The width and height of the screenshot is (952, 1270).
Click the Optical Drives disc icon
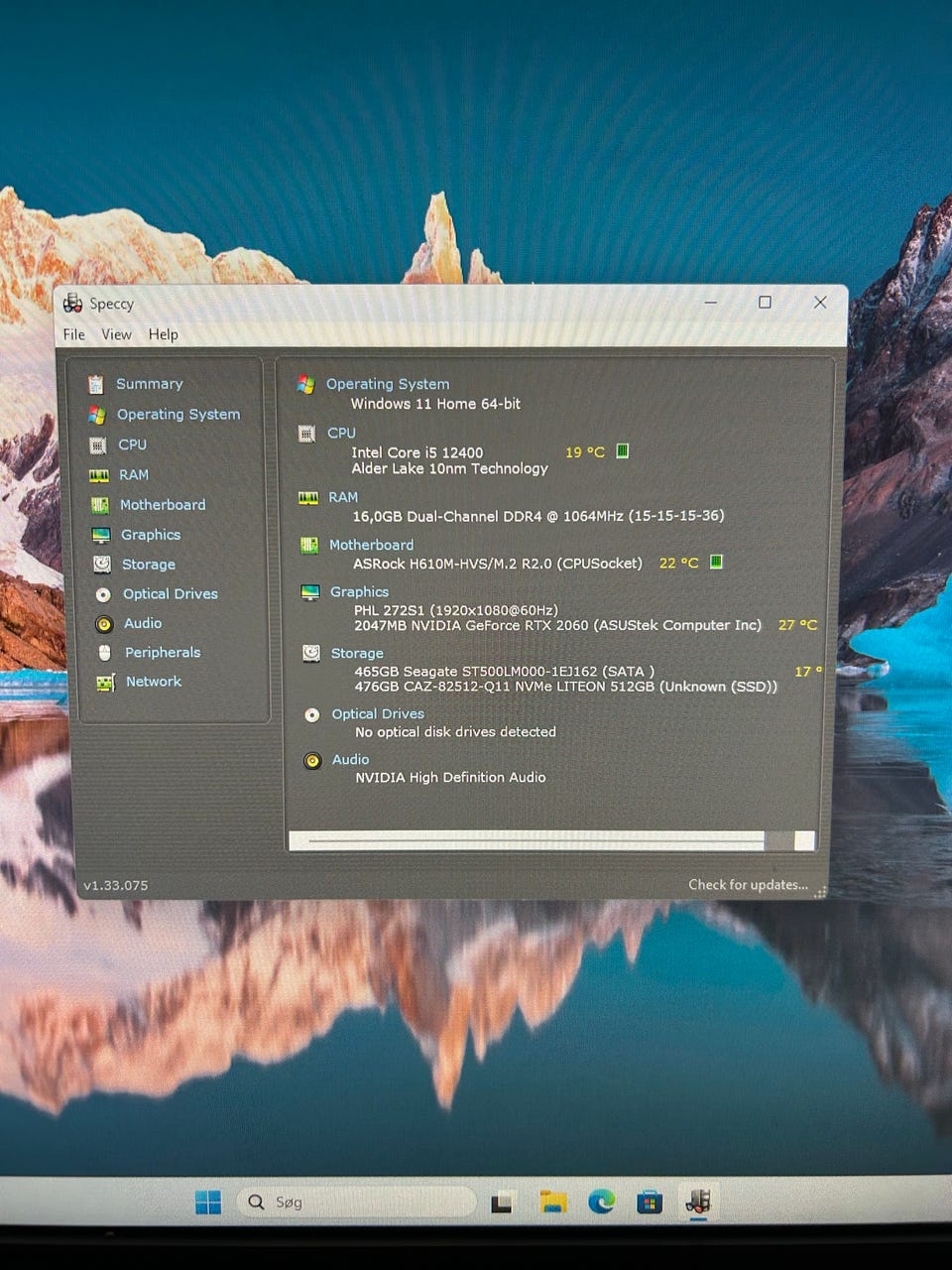coord(102,594)
